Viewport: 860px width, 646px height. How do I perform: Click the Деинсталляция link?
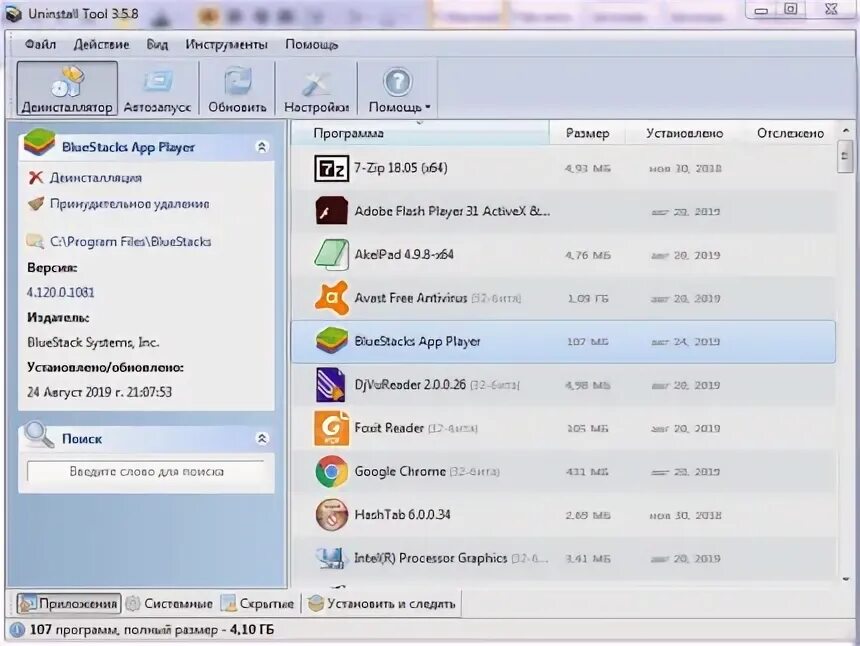click(x=95, y=178)
